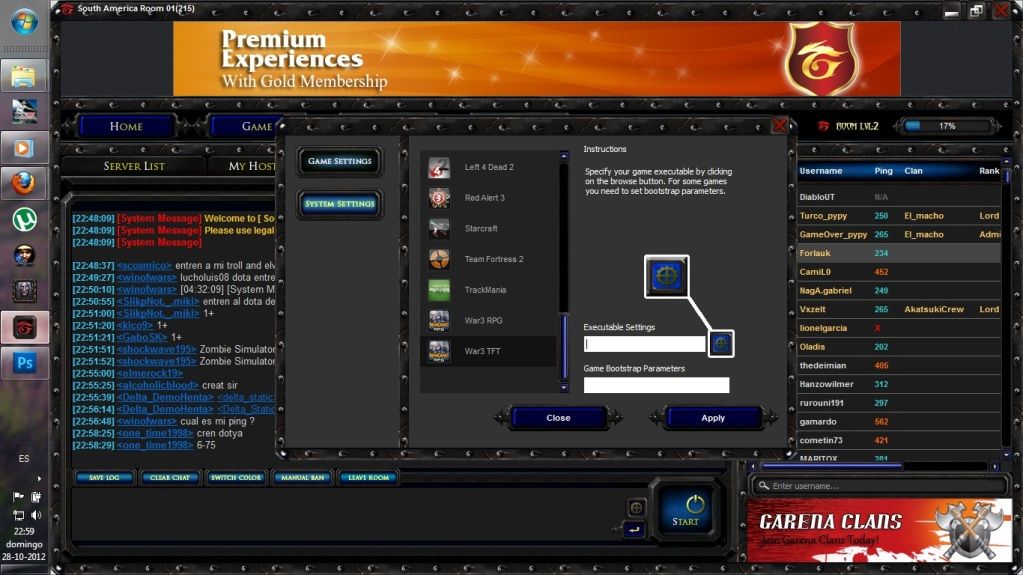Open uTorrent from taskbar

point(24,220)
